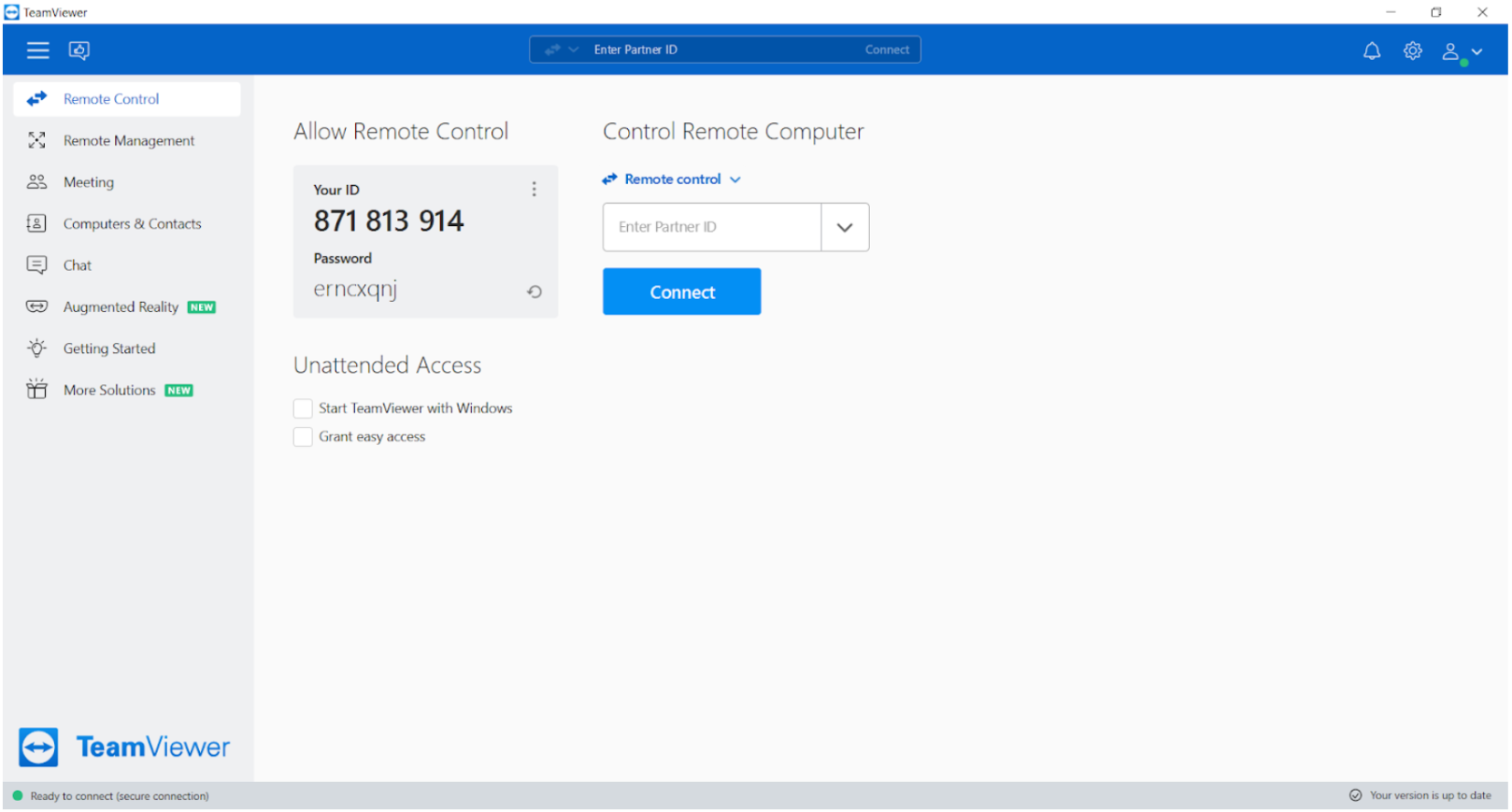Enable Start TeamViewer with Windows
The width and height of the screenshot is (1512, 812).
click(303, 409)
